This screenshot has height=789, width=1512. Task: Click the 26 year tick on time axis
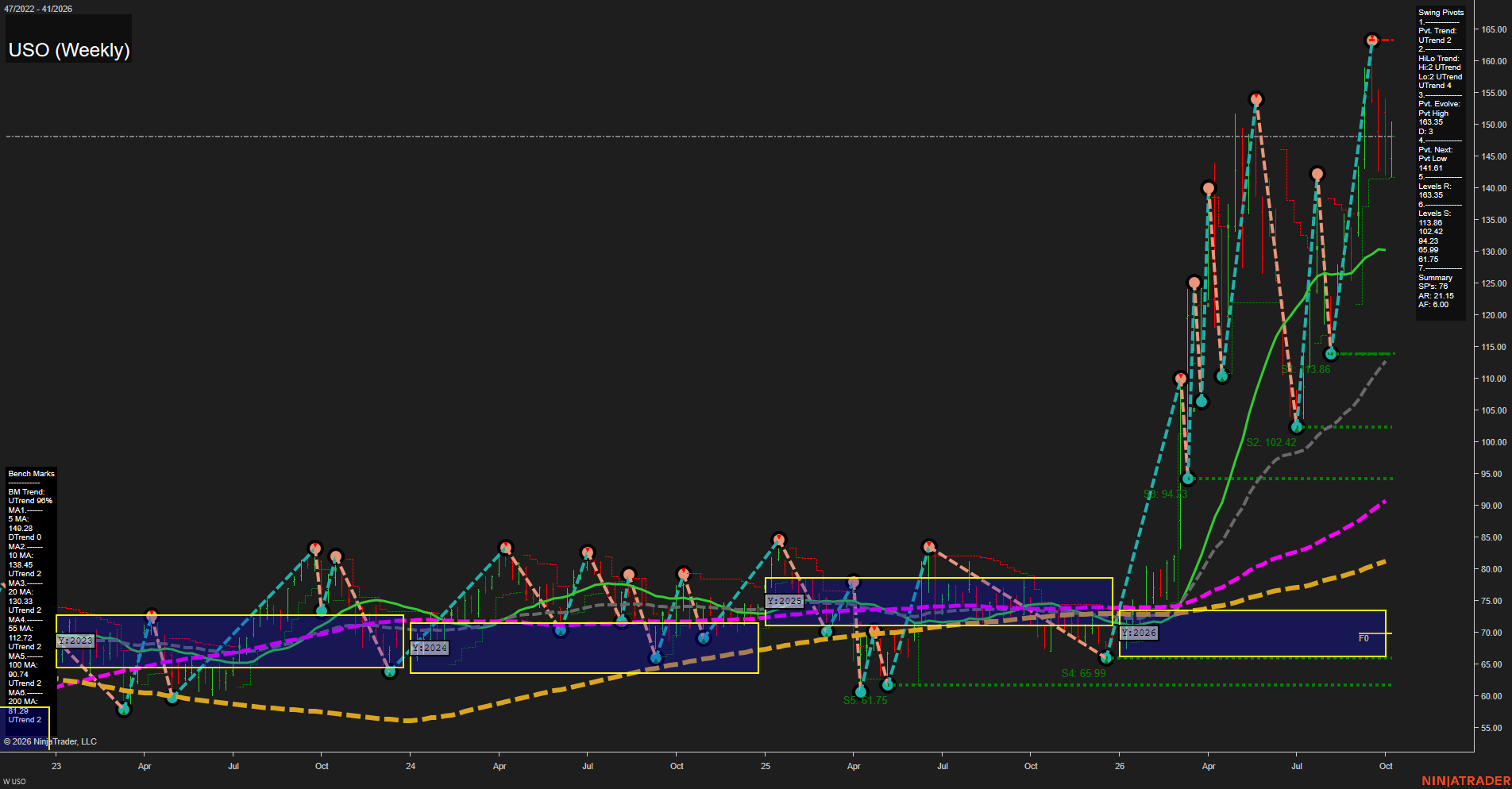pos(1120,766)
